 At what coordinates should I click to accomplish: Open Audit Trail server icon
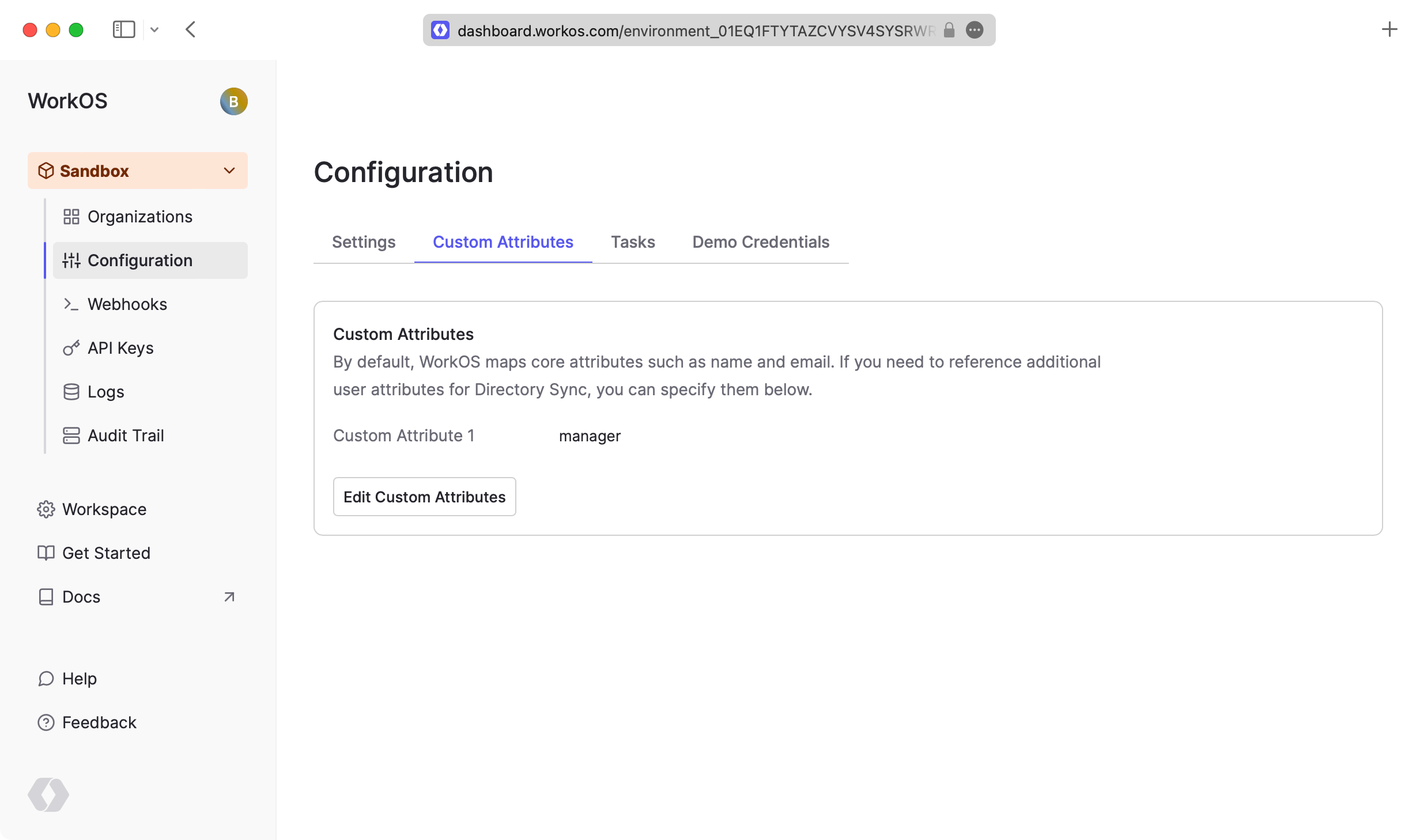[71, 436]
